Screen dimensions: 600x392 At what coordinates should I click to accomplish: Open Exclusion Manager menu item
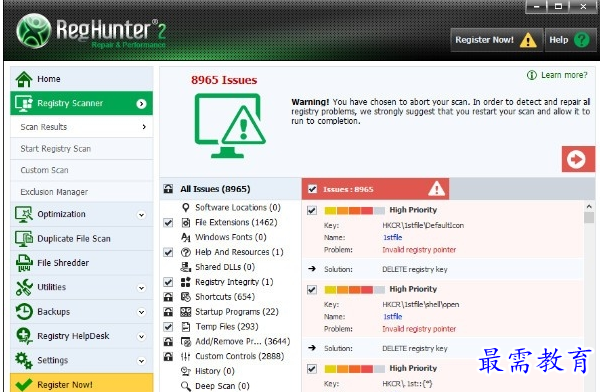click(x=82, y=192)
